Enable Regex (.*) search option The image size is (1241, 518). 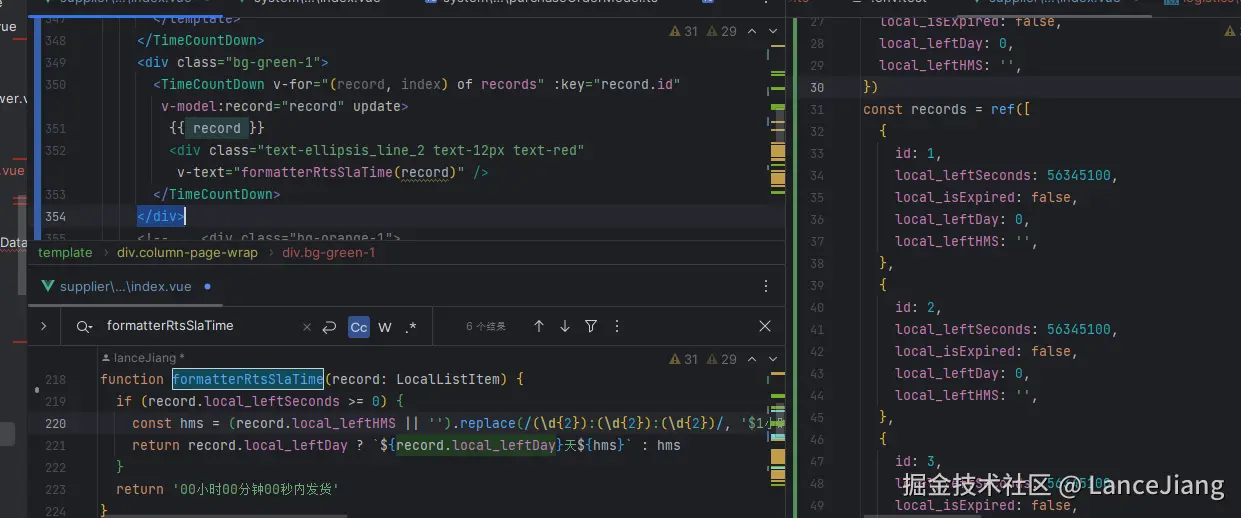pos(411,327)
